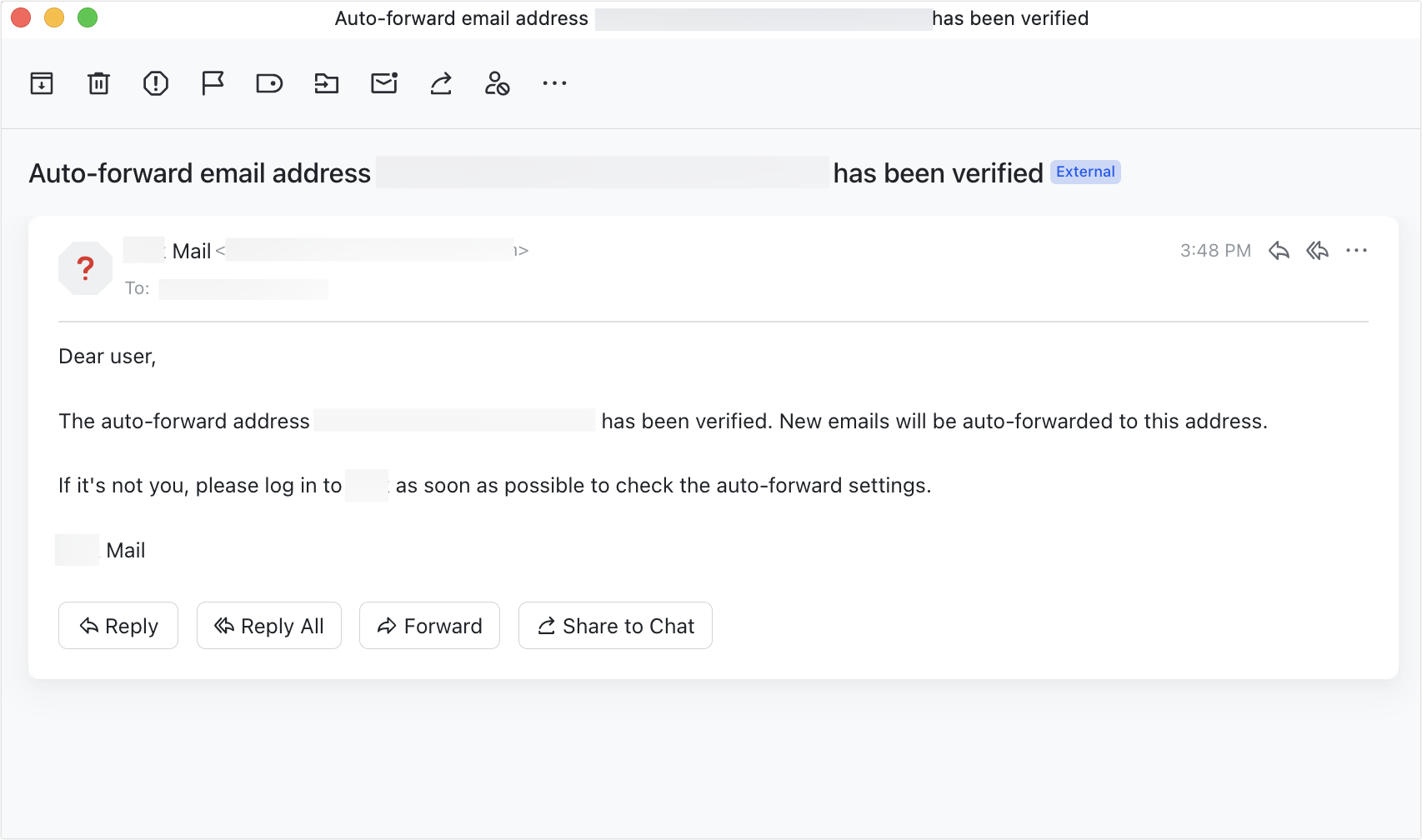The width and height of the screenshot is (1422, 840).
Task: Report this email as spam
Action: 155,83
